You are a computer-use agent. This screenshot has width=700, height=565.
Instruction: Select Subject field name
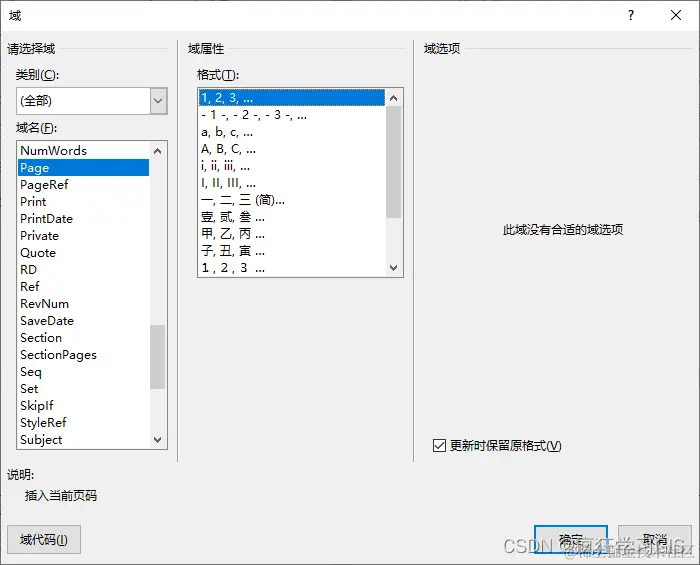point(83,440)
